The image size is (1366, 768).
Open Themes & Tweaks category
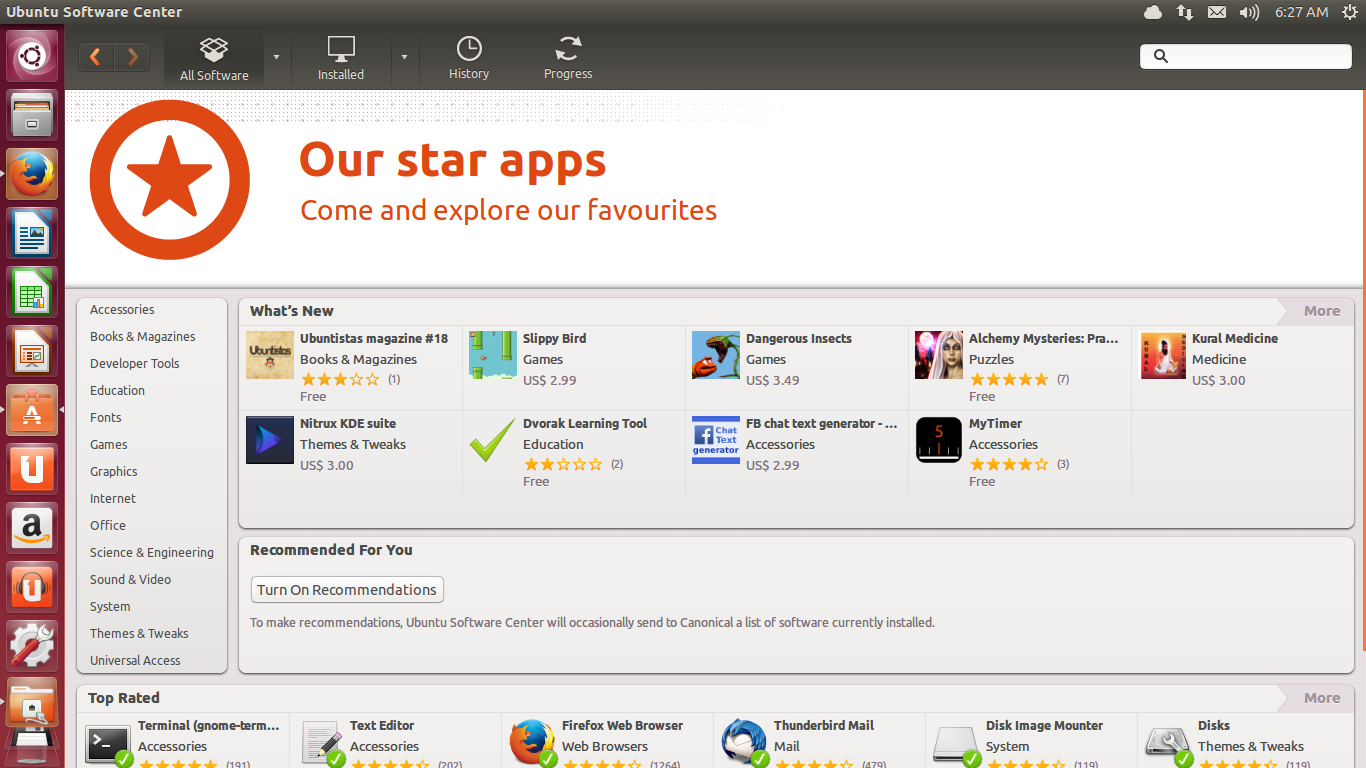pos(139,634)
